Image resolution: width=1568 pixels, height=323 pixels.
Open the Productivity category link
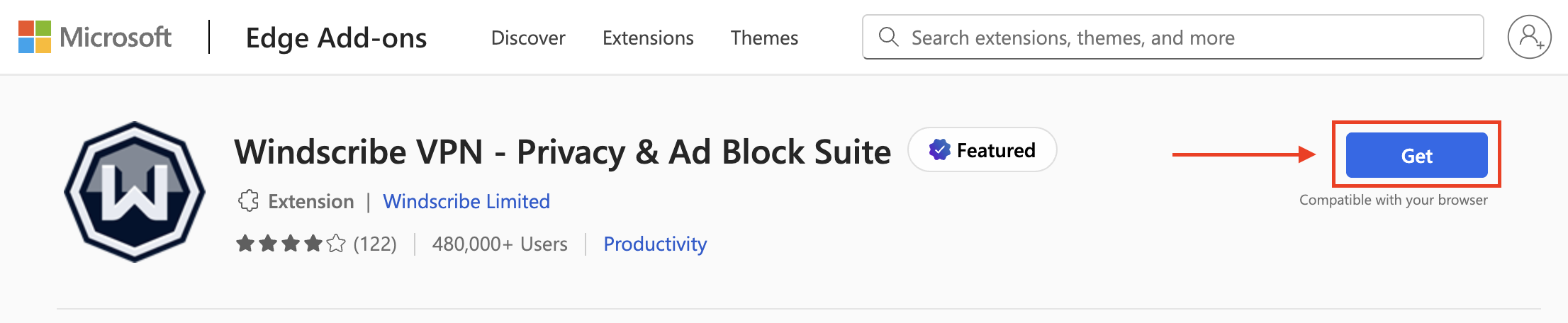coord(655,244)
